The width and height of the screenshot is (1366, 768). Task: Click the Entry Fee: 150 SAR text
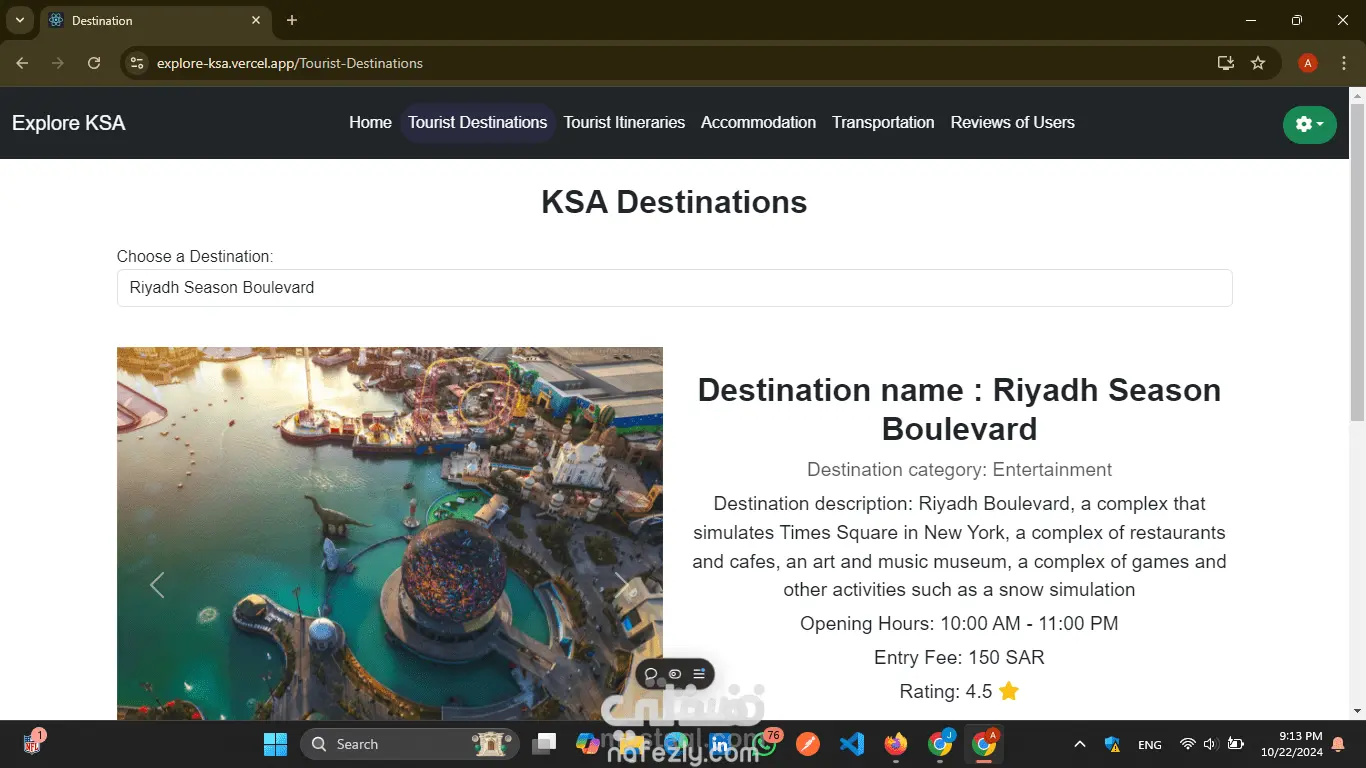[x=959, y=658]
